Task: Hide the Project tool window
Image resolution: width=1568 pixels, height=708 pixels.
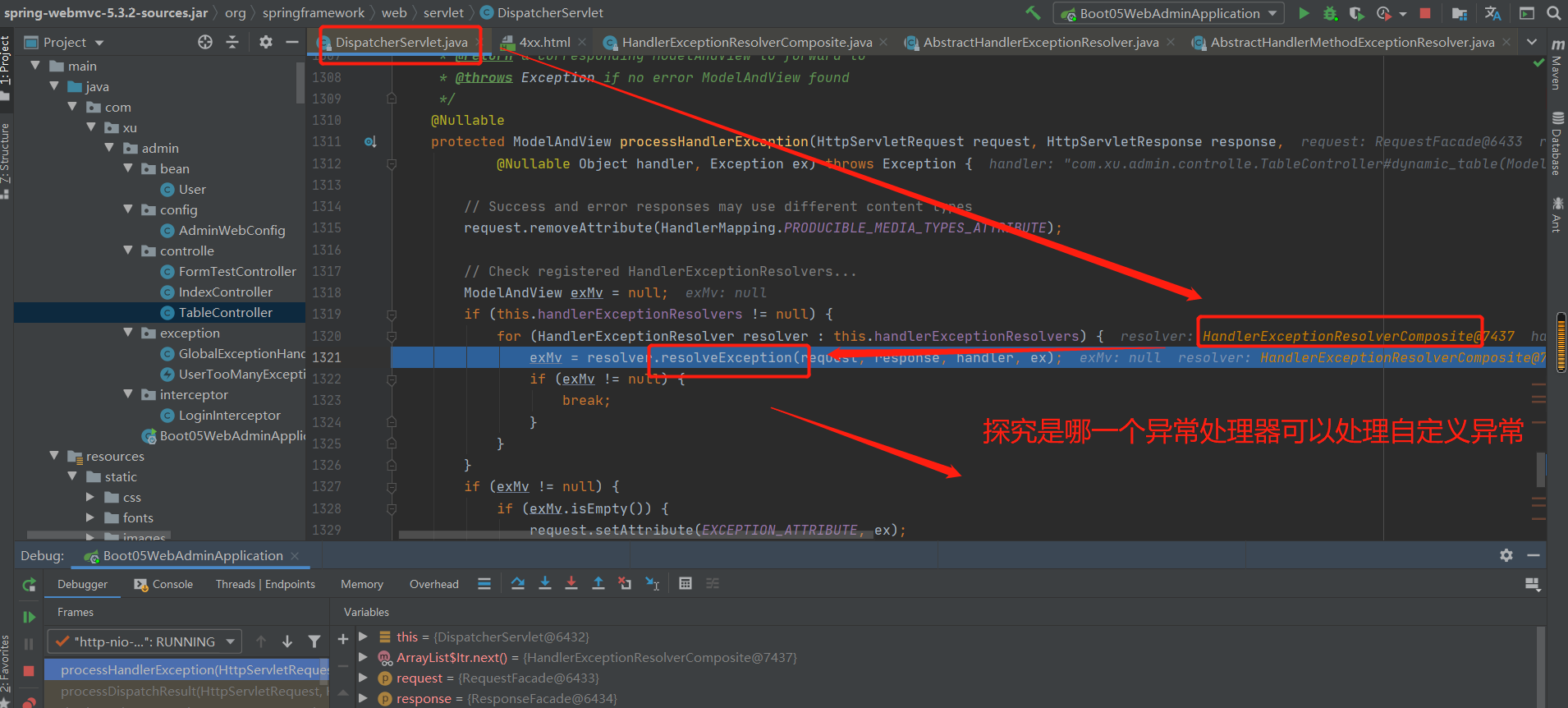Action: (x=291, y=42)
